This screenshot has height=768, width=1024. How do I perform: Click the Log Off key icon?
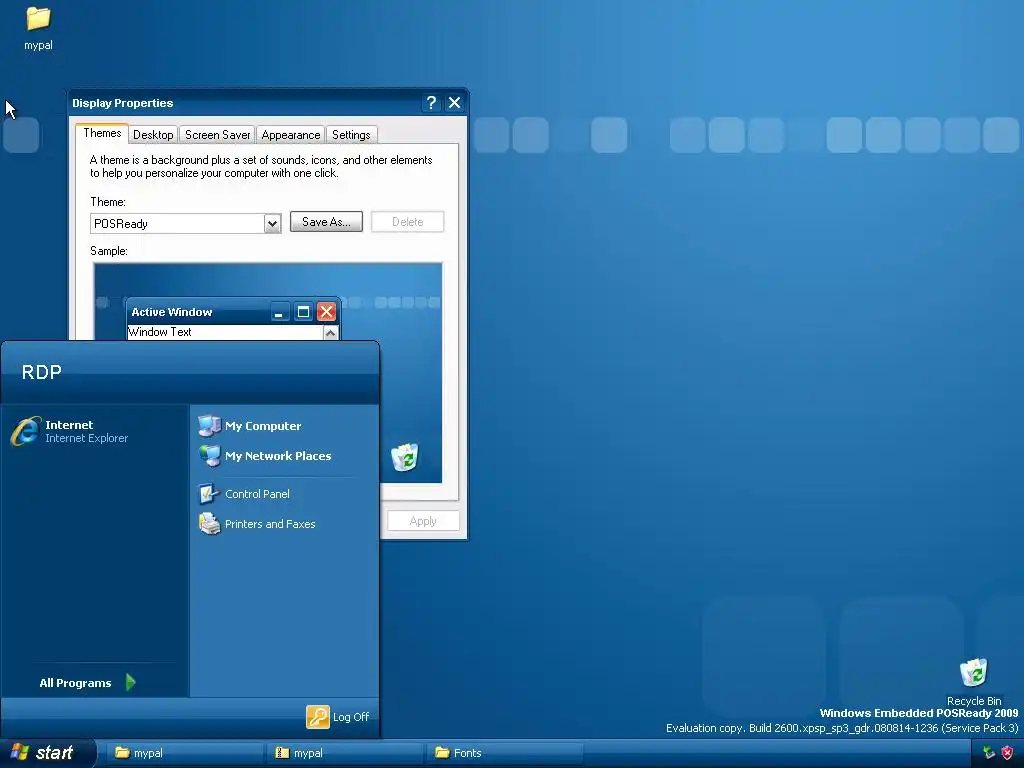[x=318, y=716]
